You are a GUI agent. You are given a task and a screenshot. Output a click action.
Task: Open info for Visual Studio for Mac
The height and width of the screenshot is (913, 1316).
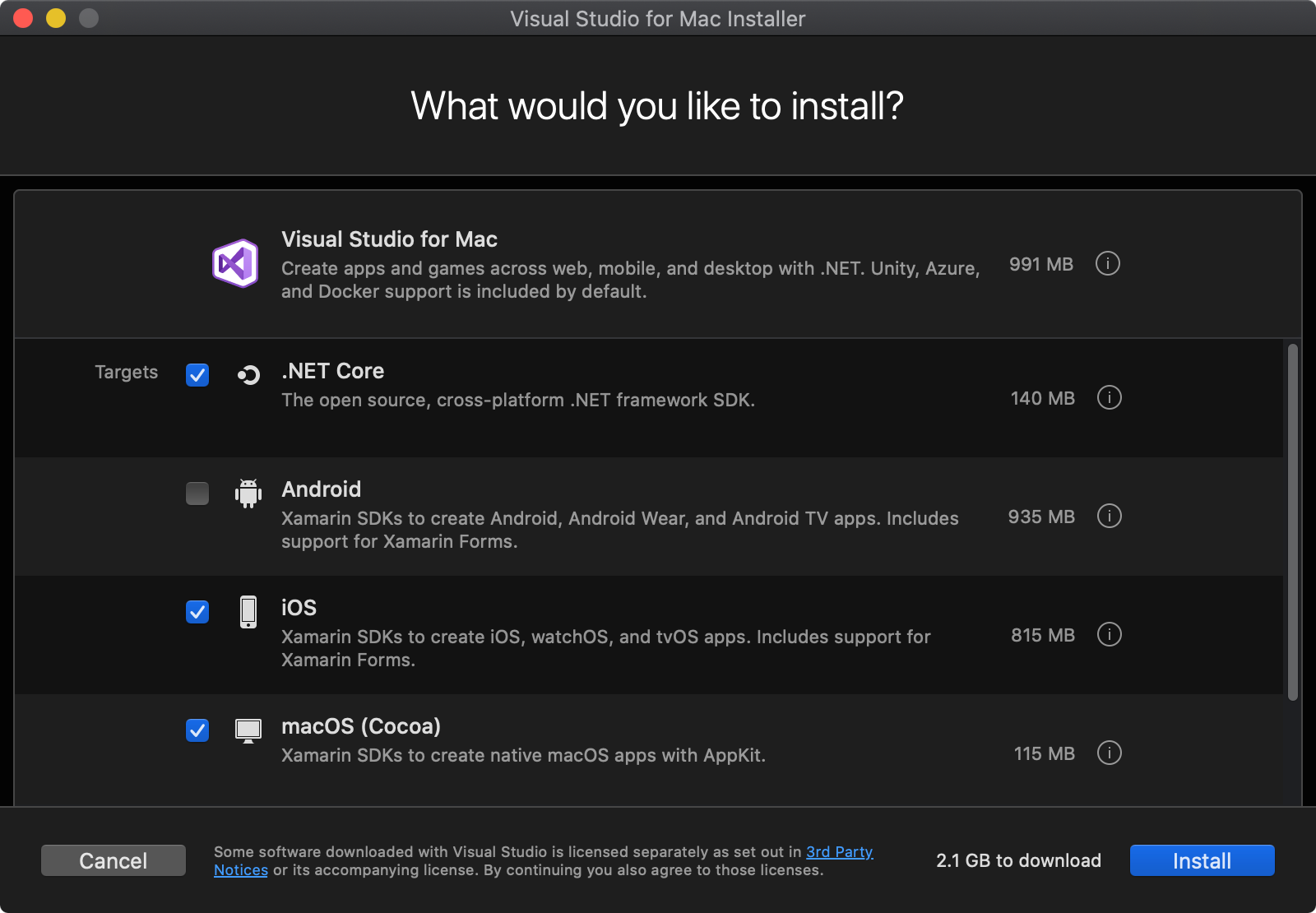tap(1108, 264)
